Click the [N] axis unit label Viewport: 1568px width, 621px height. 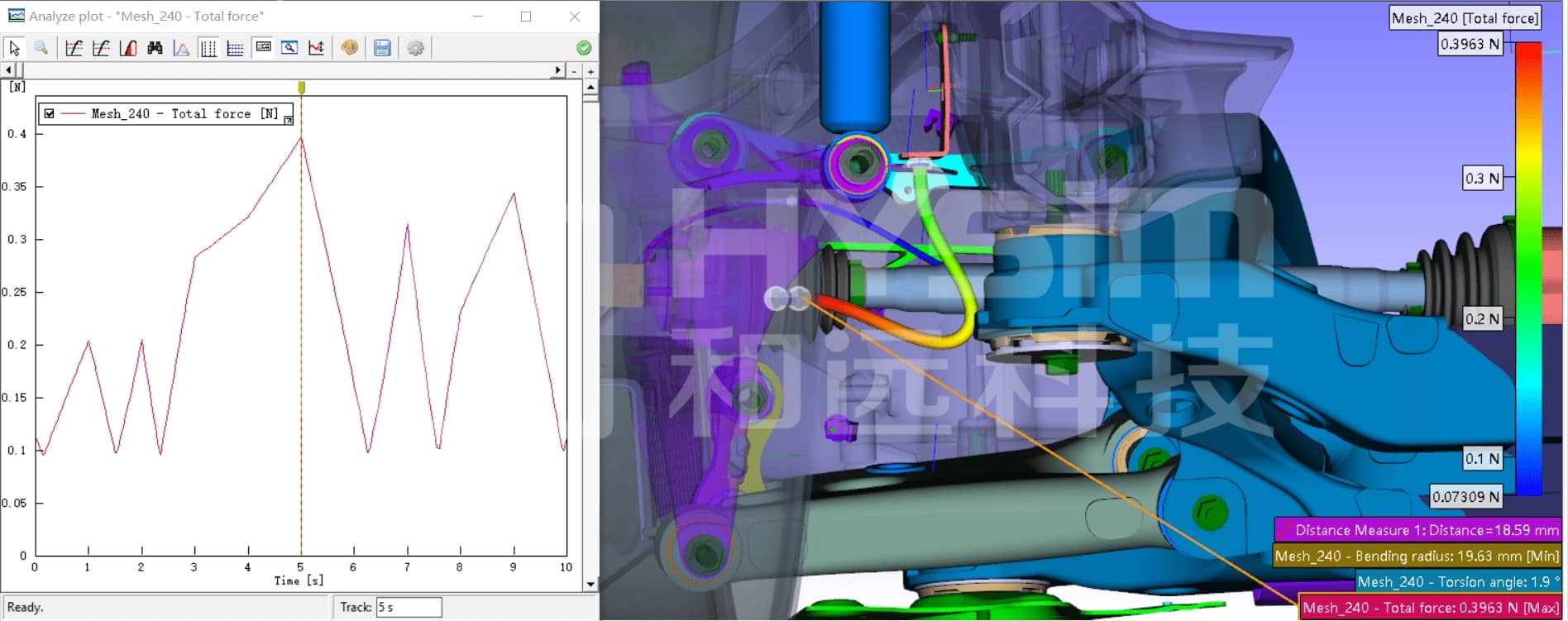click(x=17, y=86)
